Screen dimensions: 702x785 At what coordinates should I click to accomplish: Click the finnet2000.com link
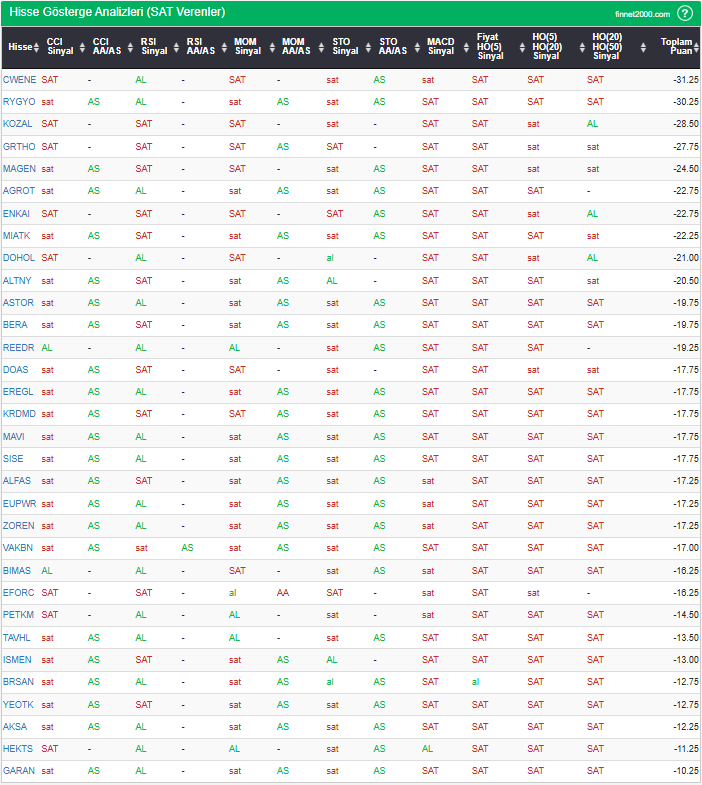tap(642, 14)
